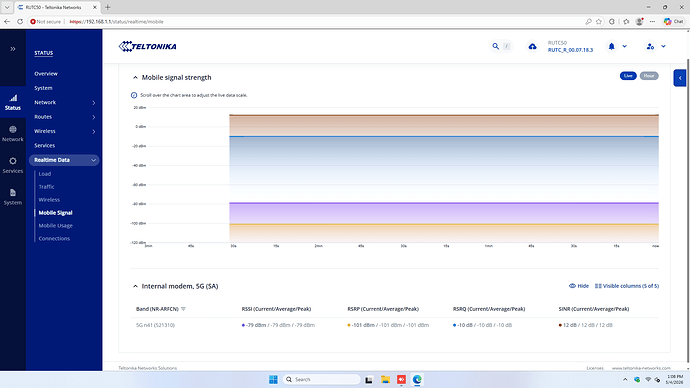Open the browser profile avatar
The width and height of the screenshot is (690, 388).
point(639,21)
